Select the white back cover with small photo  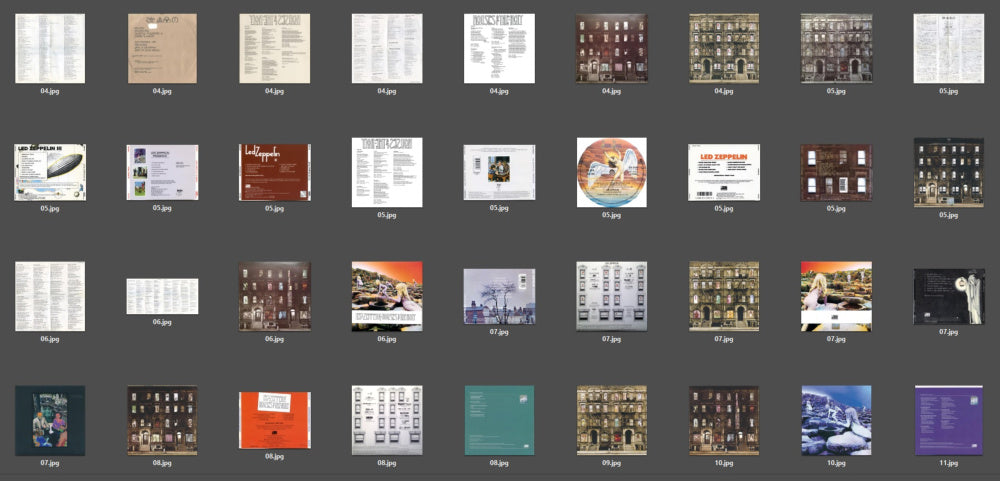click(499, 172)
